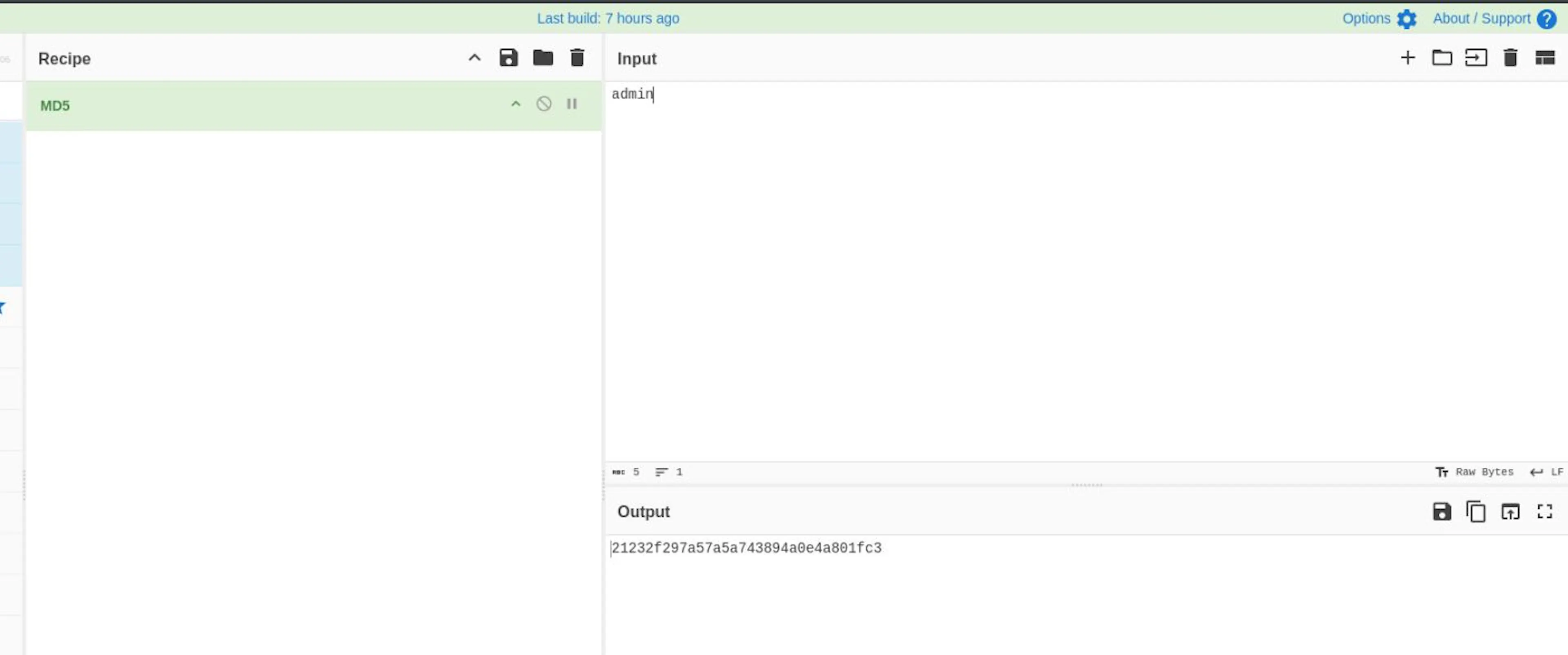The image size is (1568, 655).
Task: Maximise the output pane
Action: coord(1545,511)
